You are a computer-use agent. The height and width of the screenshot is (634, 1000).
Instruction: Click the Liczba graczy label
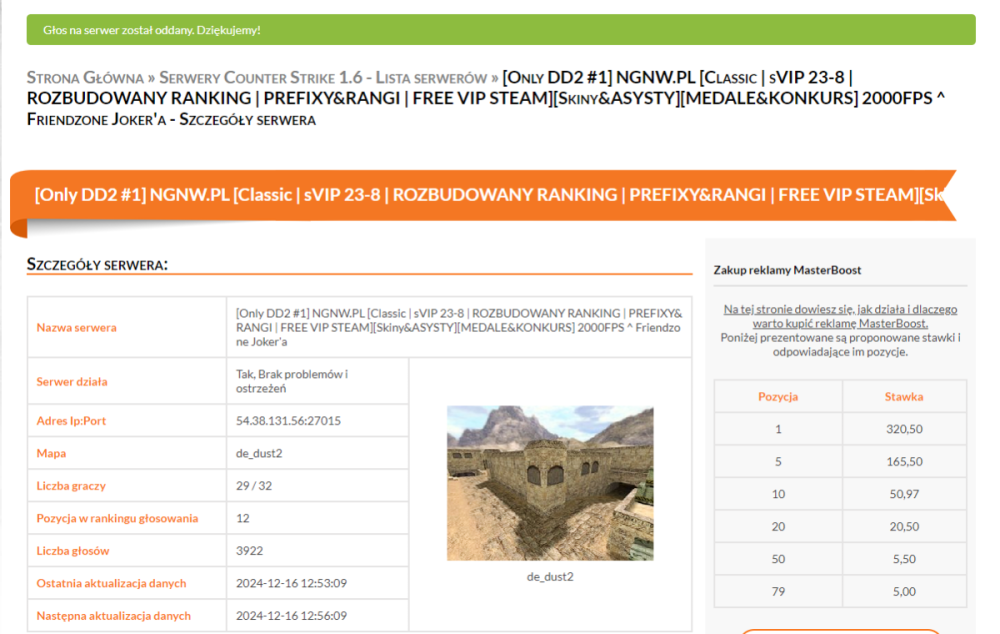(x=71, y=486)
